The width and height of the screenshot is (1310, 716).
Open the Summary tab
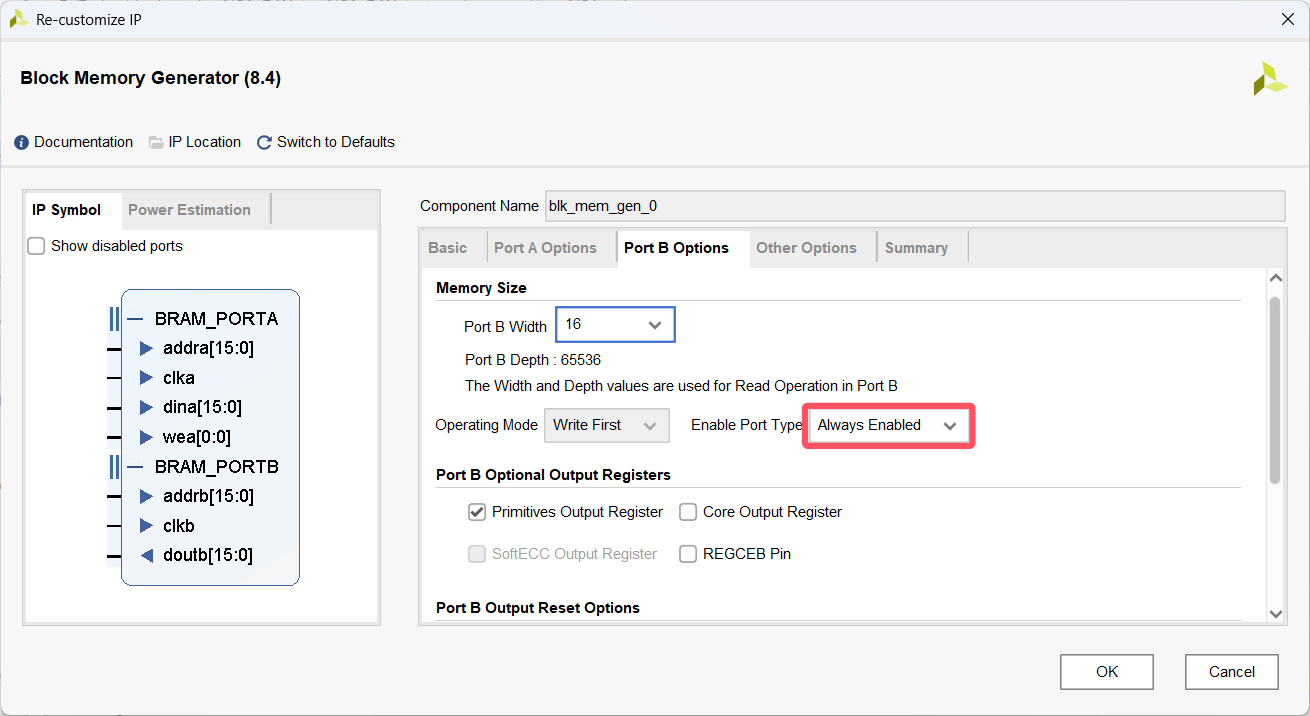(x=916, y=248)
